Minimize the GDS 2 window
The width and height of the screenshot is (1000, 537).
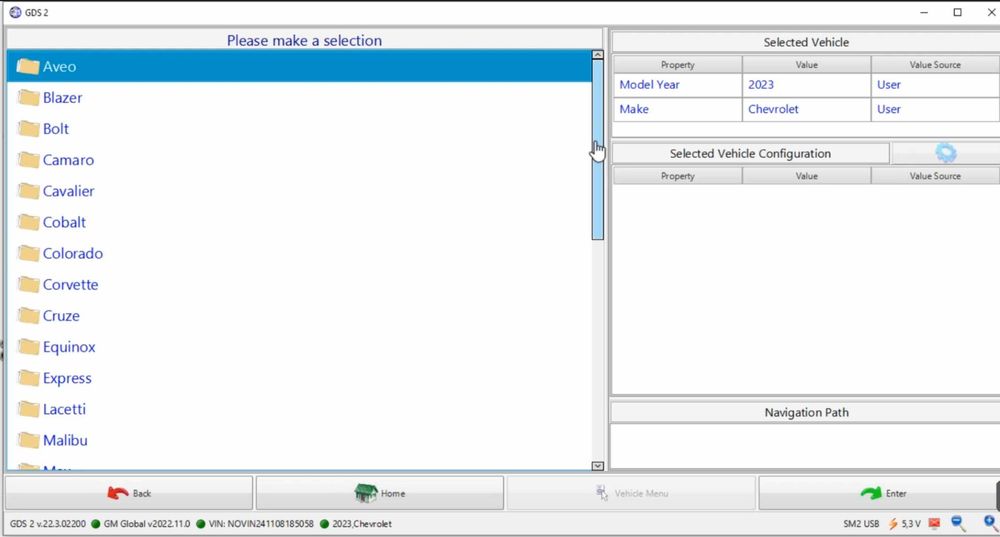(924, 12)
